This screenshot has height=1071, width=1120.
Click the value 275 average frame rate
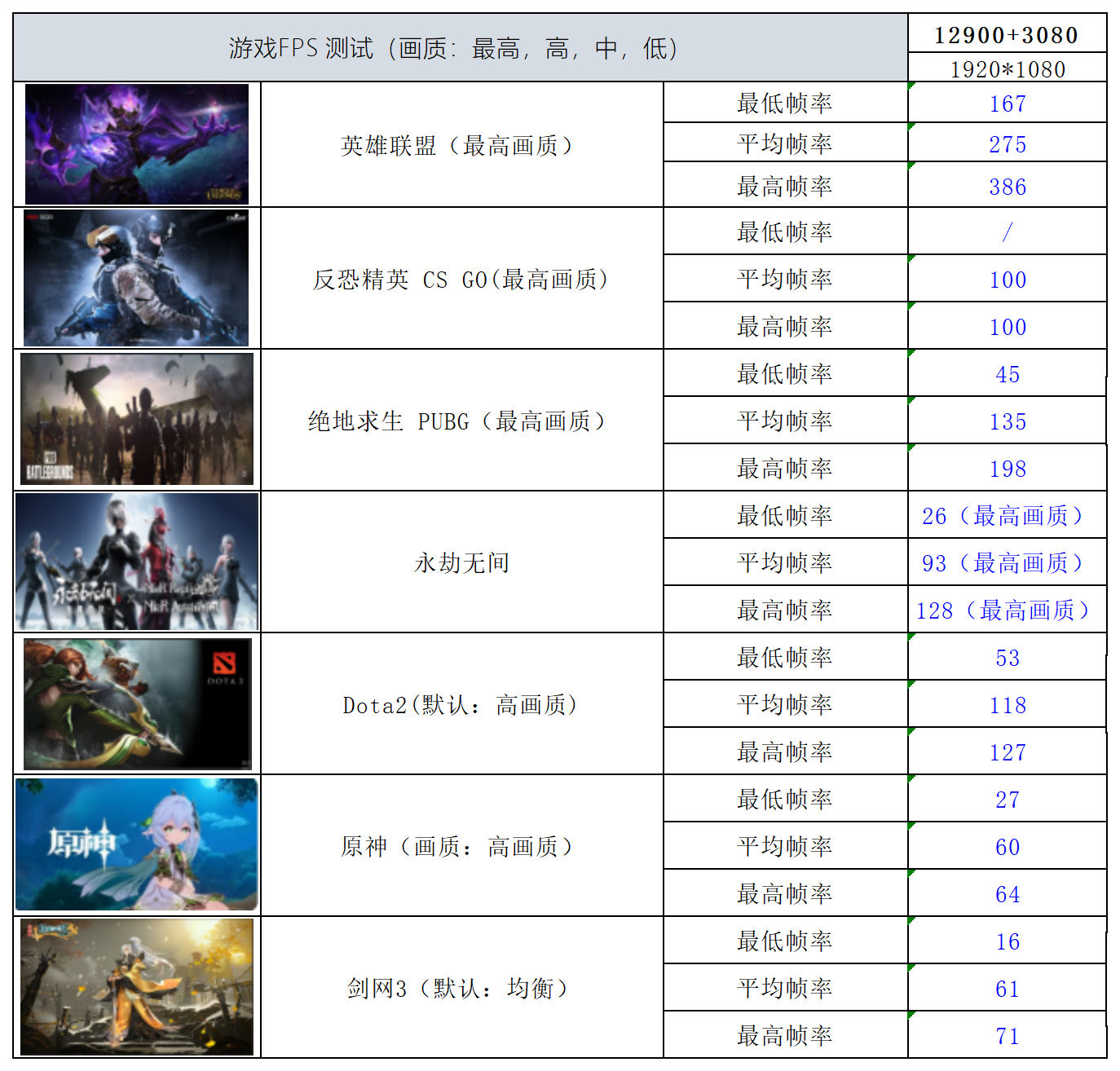coord(1008,143)
